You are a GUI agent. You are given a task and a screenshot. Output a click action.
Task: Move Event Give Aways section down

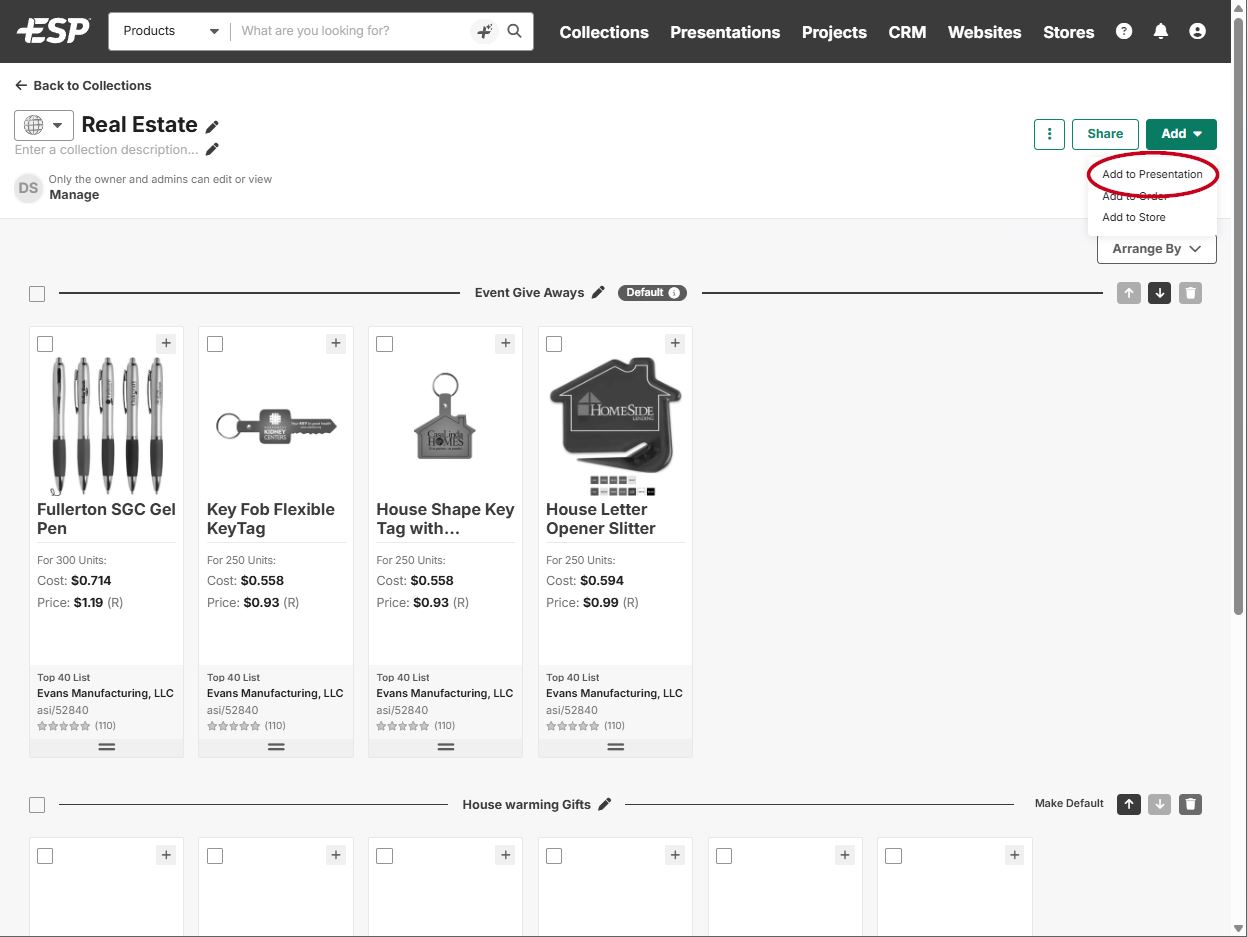[1159, 293]
